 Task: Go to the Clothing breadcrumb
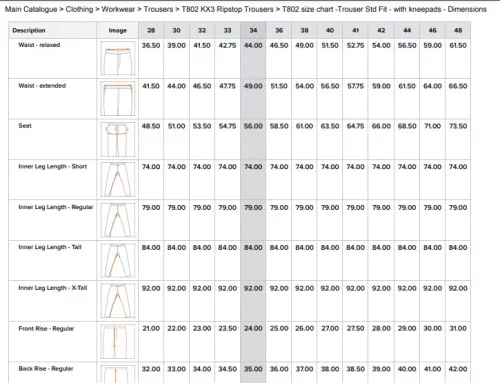[79, 9]
